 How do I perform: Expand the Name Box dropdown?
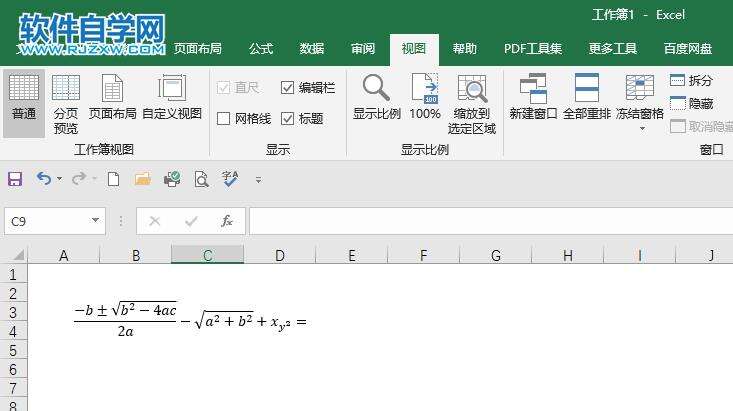(95, 220)
